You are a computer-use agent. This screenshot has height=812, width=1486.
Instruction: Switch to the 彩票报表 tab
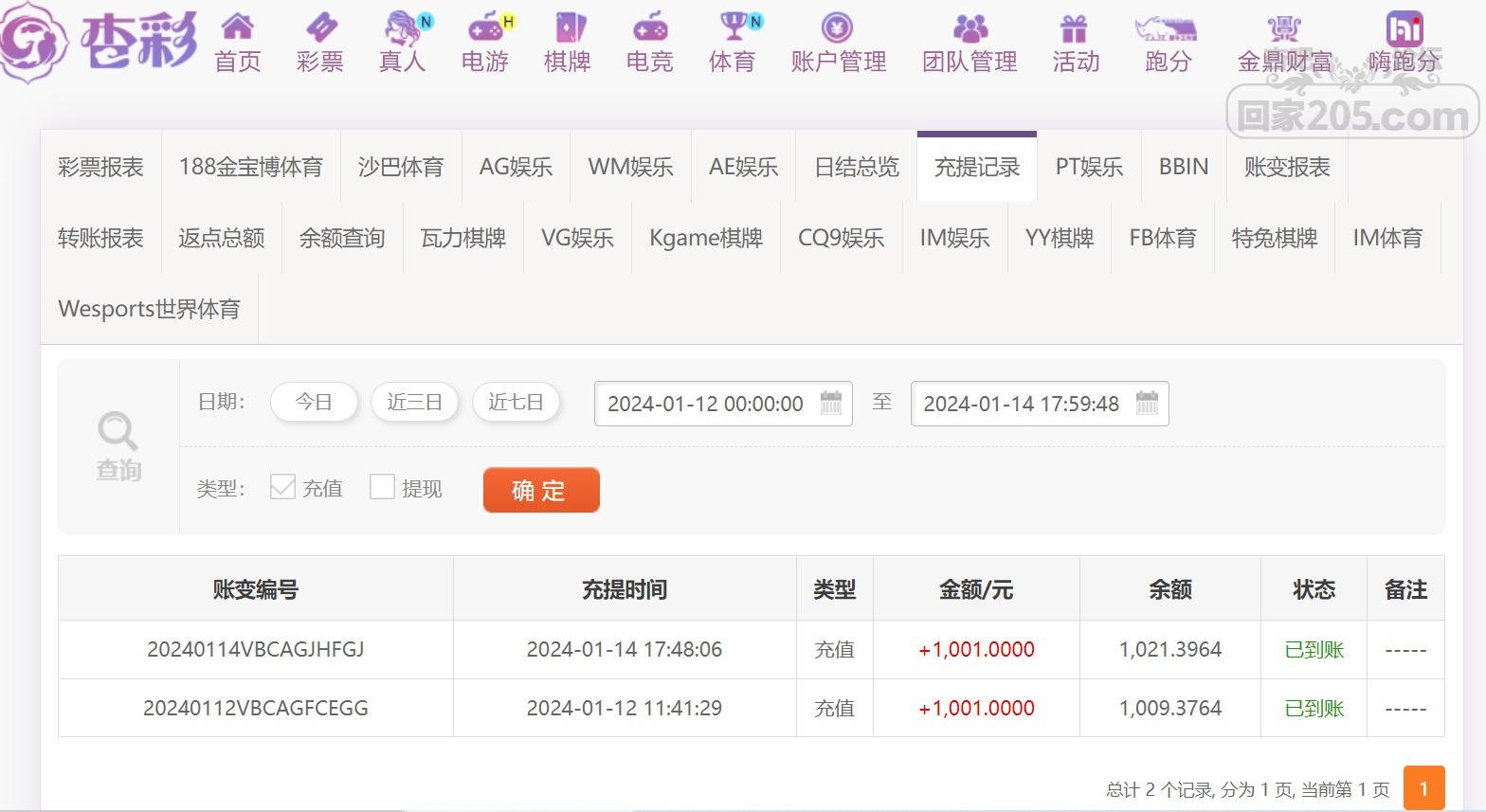100,167
